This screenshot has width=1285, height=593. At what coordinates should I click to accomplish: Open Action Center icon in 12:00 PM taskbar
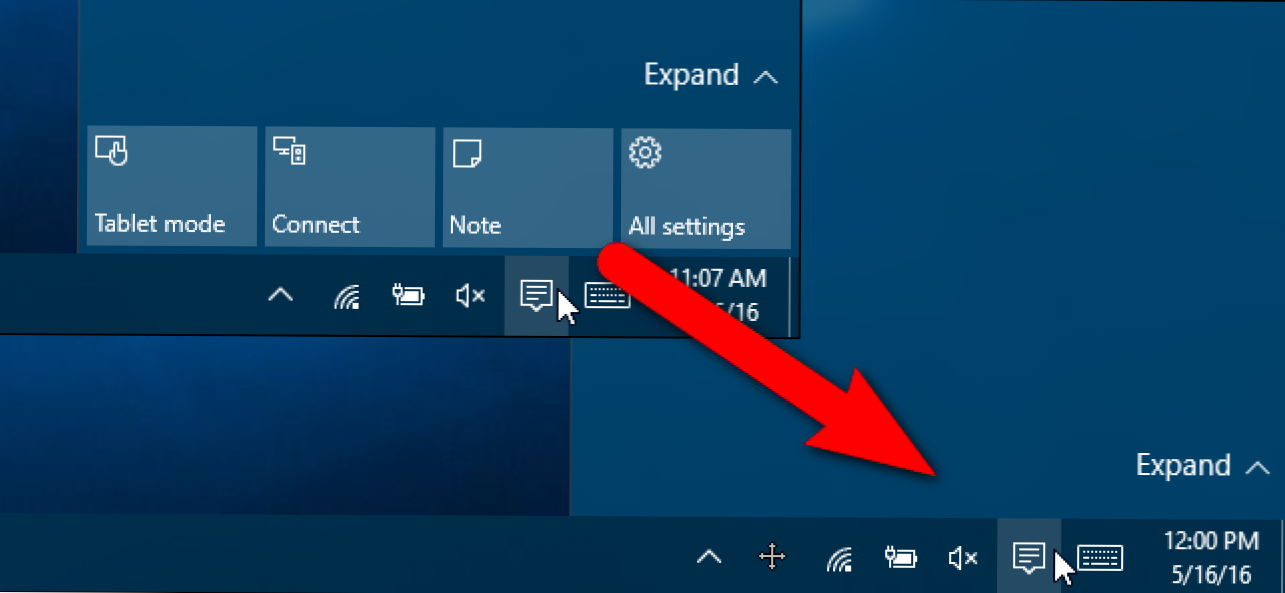(1028, 556)
